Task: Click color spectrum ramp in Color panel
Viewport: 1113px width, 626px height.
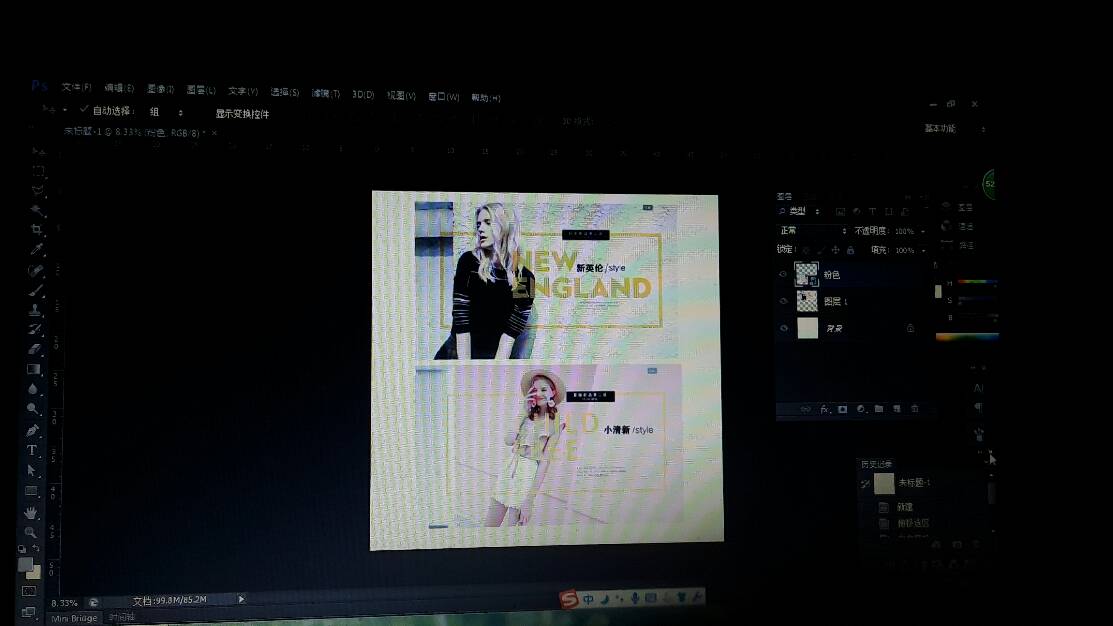Action: coord(967,336)
